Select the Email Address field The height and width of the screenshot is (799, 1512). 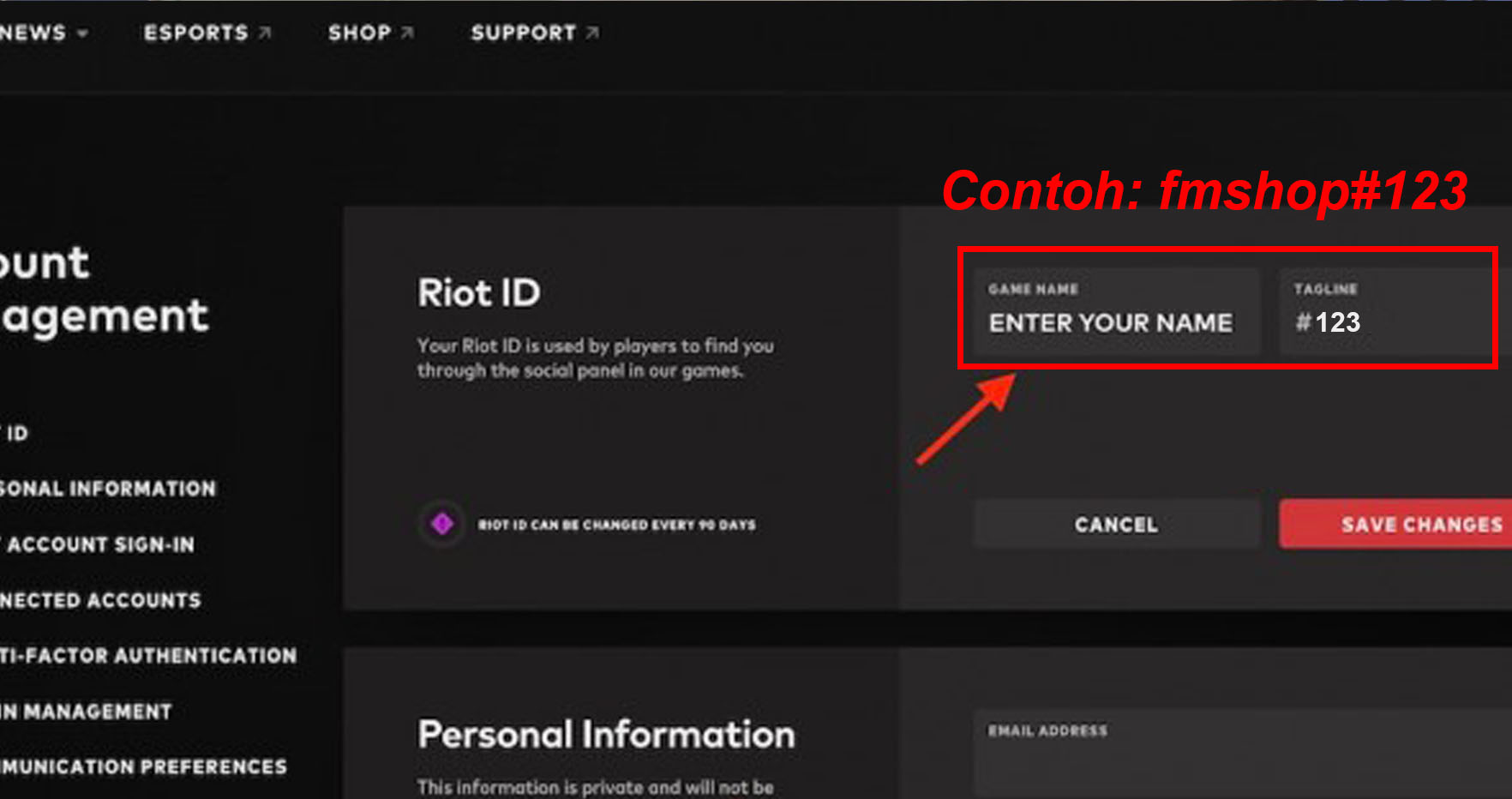tap(1234, 754)
